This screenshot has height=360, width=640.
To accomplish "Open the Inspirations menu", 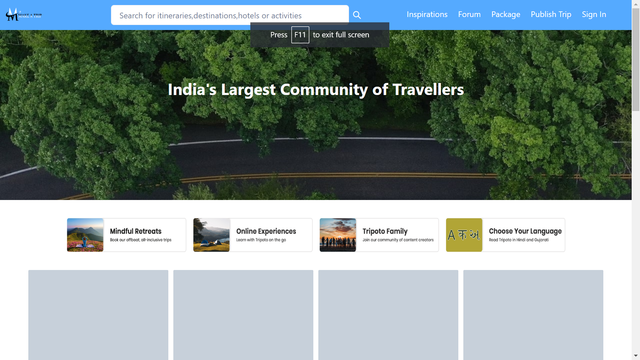I will tap(427, 14).
